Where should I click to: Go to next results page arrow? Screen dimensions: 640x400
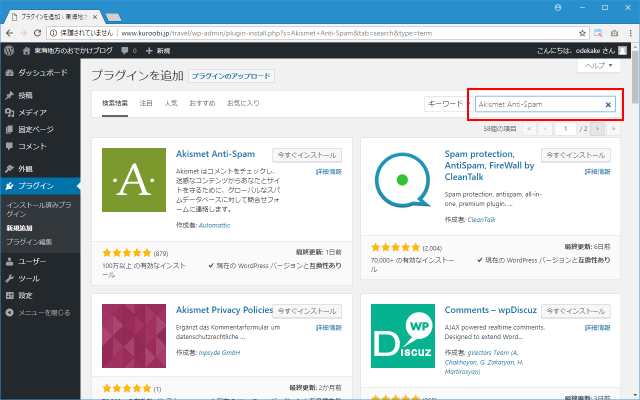(597, 129)
